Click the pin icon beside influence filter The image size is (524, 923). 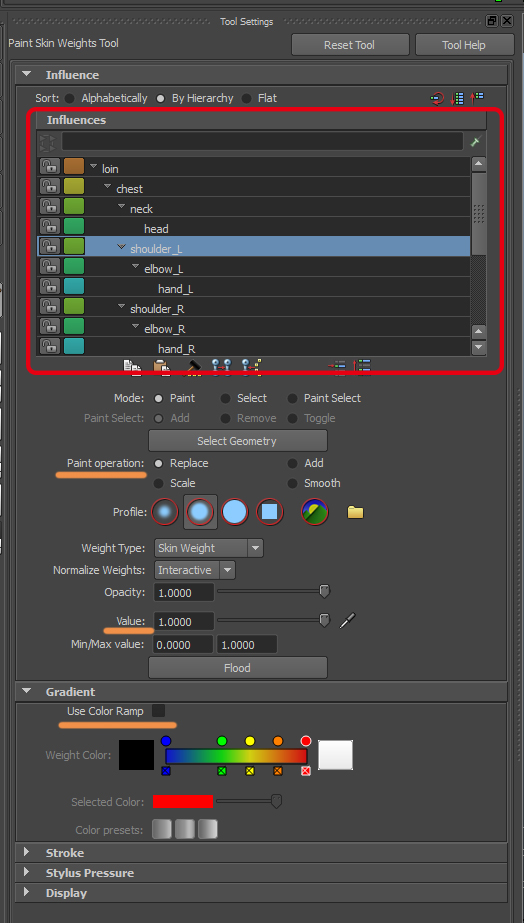476,141
